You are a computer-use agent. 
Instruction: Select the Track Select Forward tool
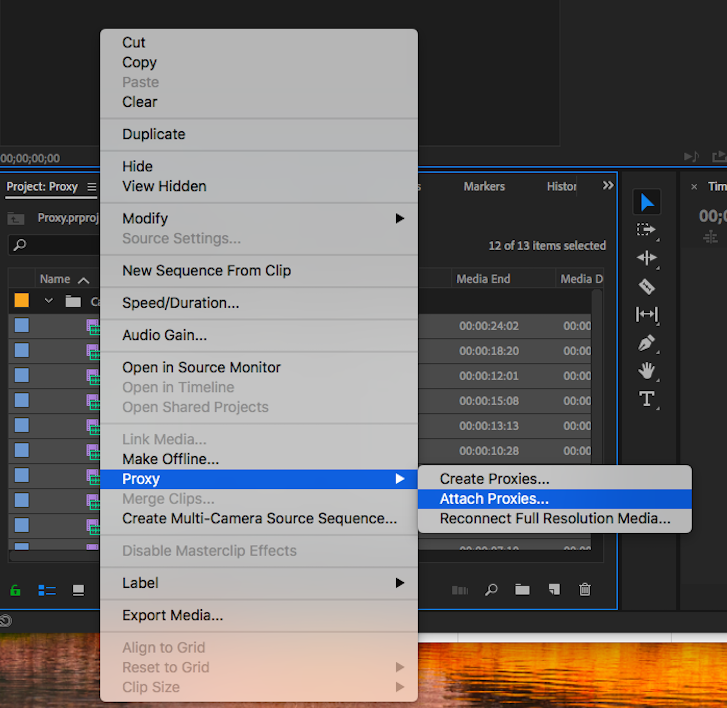(647, 230)
